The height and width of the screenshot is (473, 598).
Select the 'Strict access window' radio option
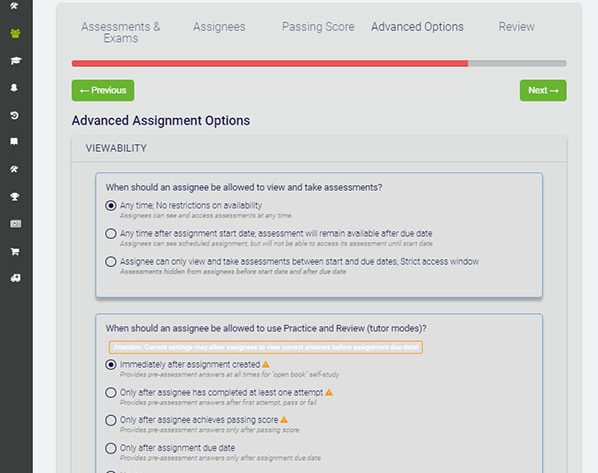coord(111,262)
